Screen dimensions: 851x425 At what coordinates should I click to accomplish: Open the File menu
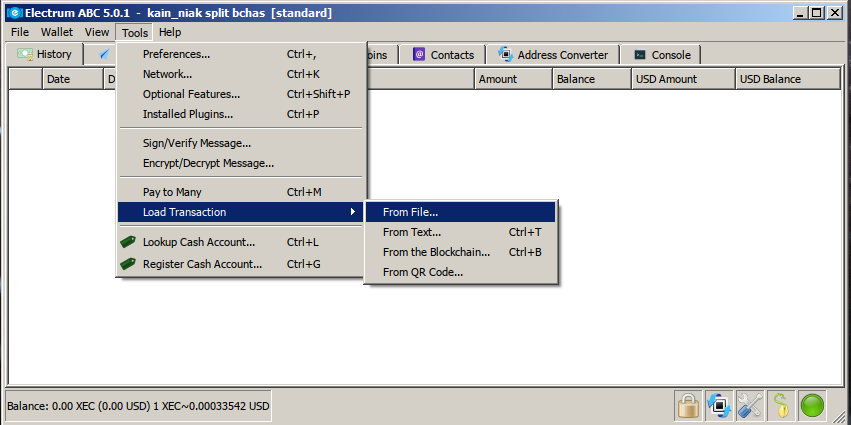(20, 32)
